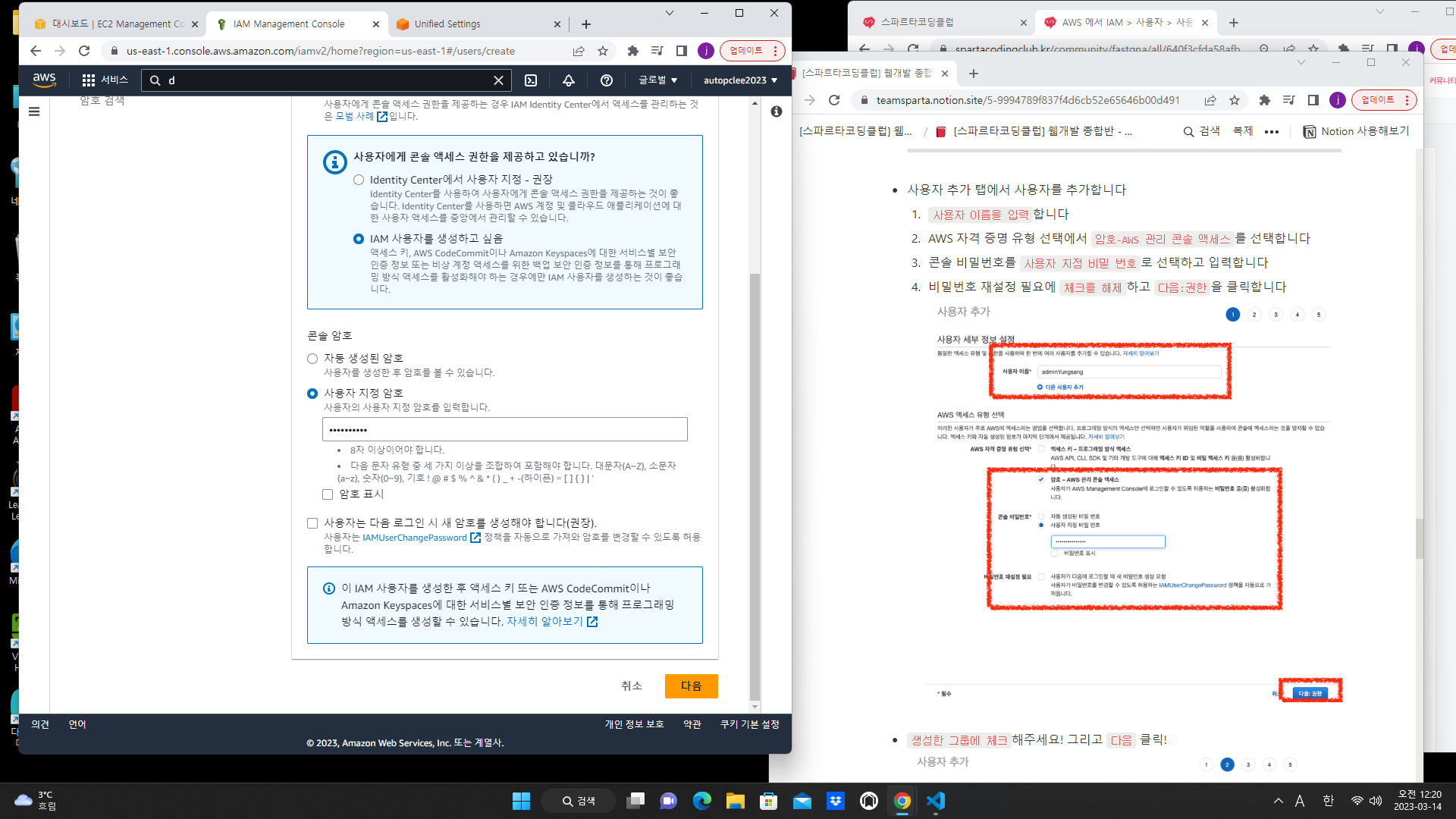Open new tab in IAM browser window
Viewport: 1456px width, 819px height.
point(586,24)
